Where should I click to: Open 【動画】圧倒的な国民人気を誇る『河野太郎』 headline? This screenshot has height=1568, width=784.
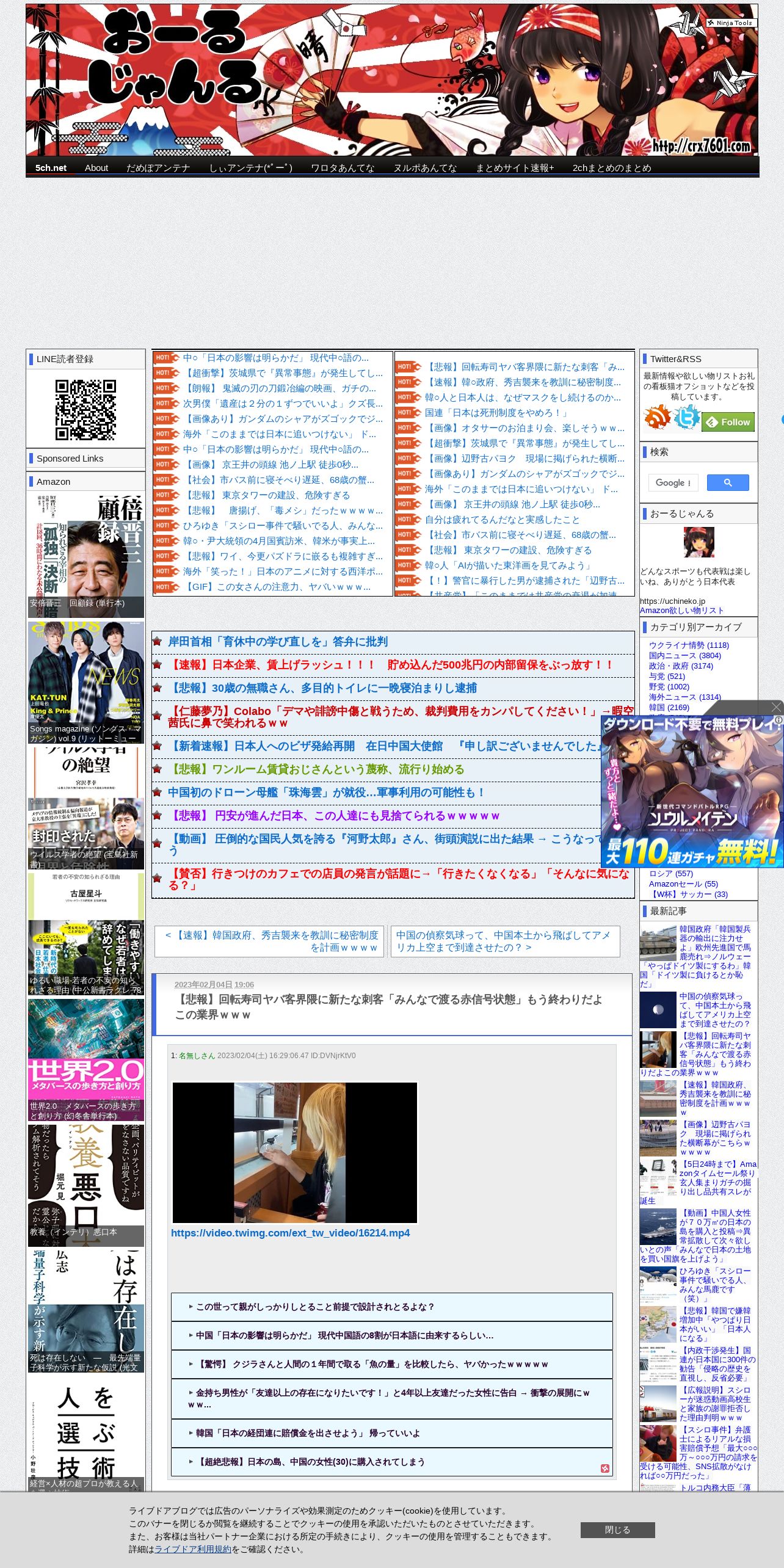[x=385, y=844]
